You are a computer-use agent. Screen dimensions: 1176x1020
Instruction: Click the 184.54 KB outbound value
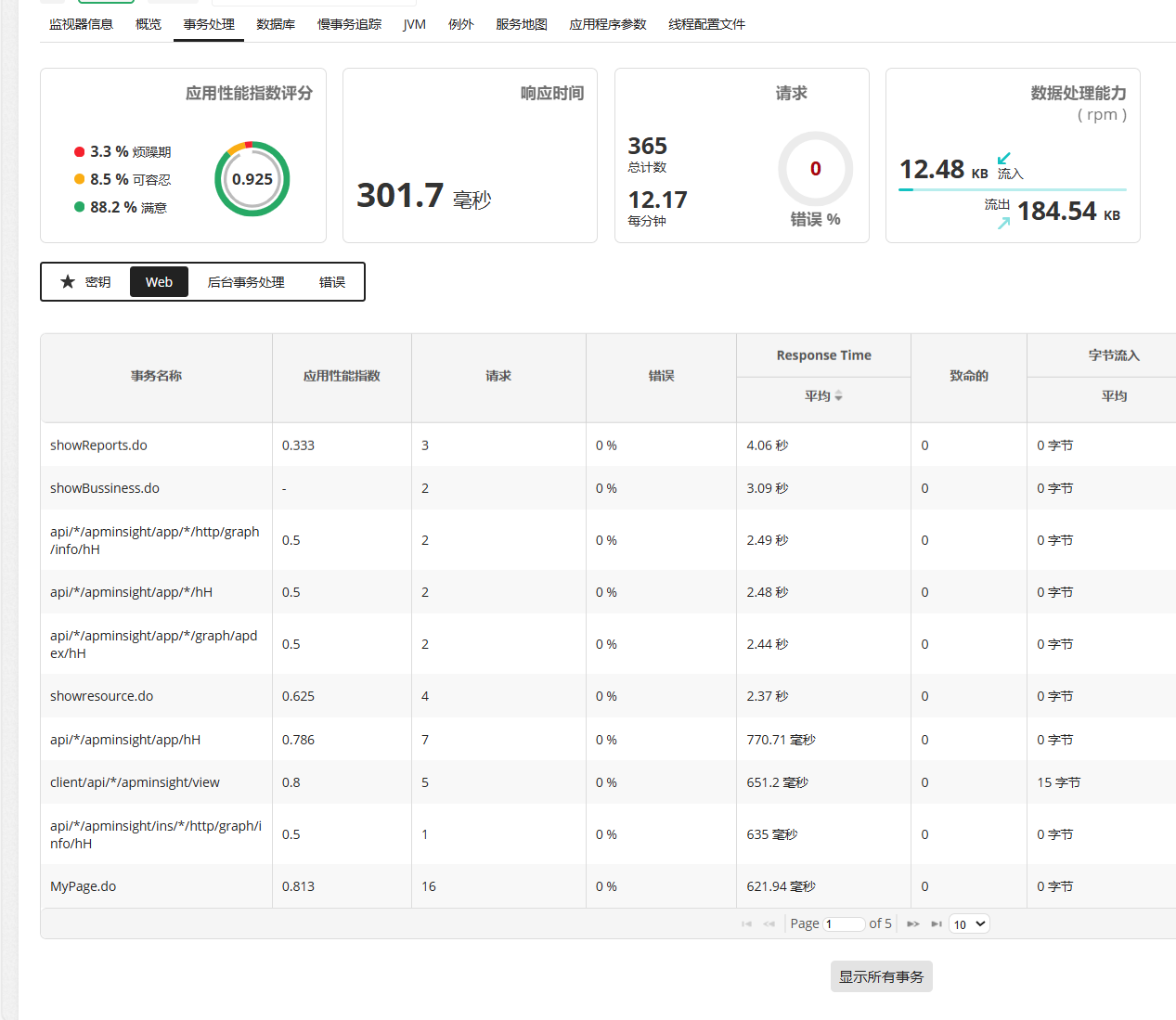1068,212
